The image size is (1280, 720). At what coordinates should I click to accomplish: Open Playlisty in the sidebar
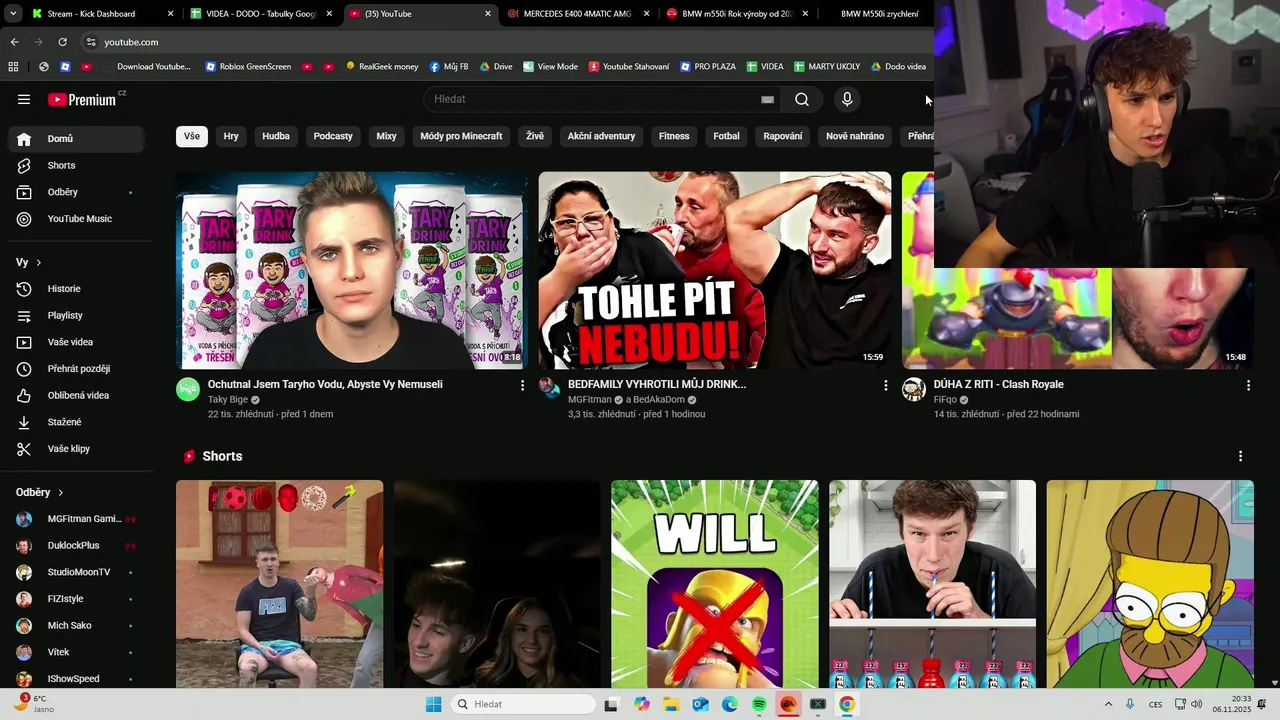[x=76, y=315]
